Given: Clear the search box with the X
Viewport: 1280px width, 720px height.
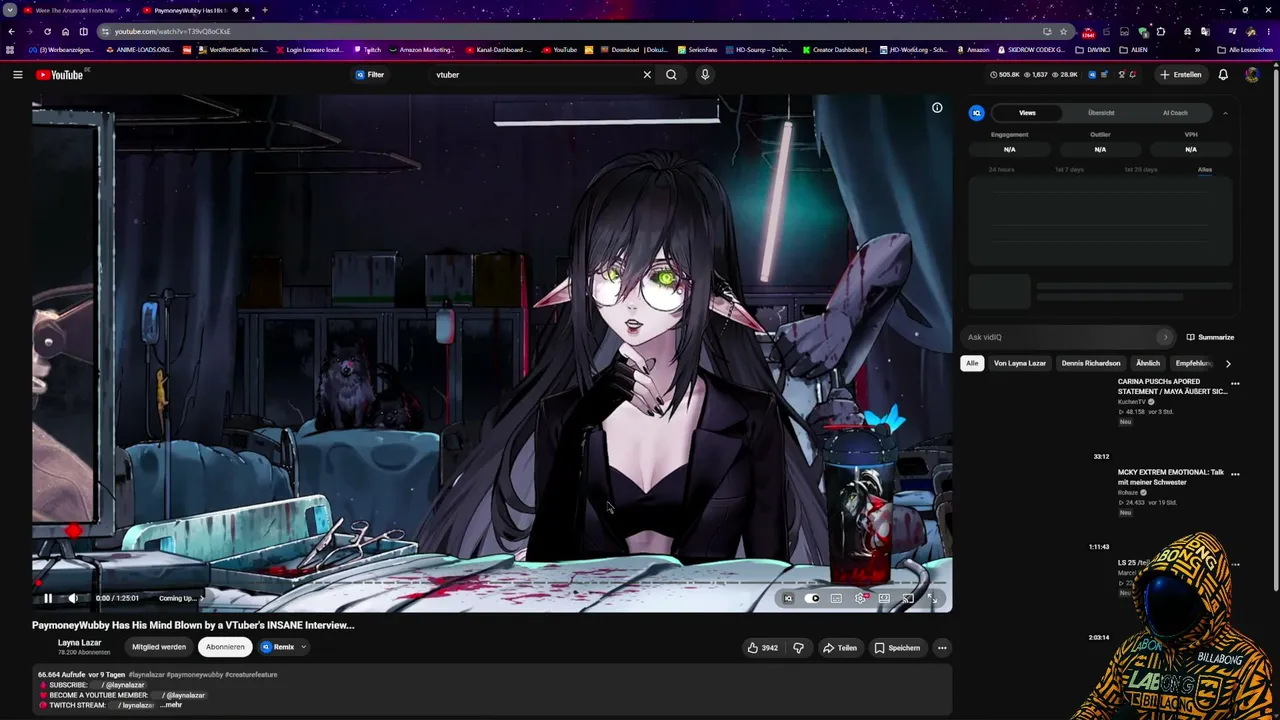Looking at the screenshot, I should (x=647, y=75).
